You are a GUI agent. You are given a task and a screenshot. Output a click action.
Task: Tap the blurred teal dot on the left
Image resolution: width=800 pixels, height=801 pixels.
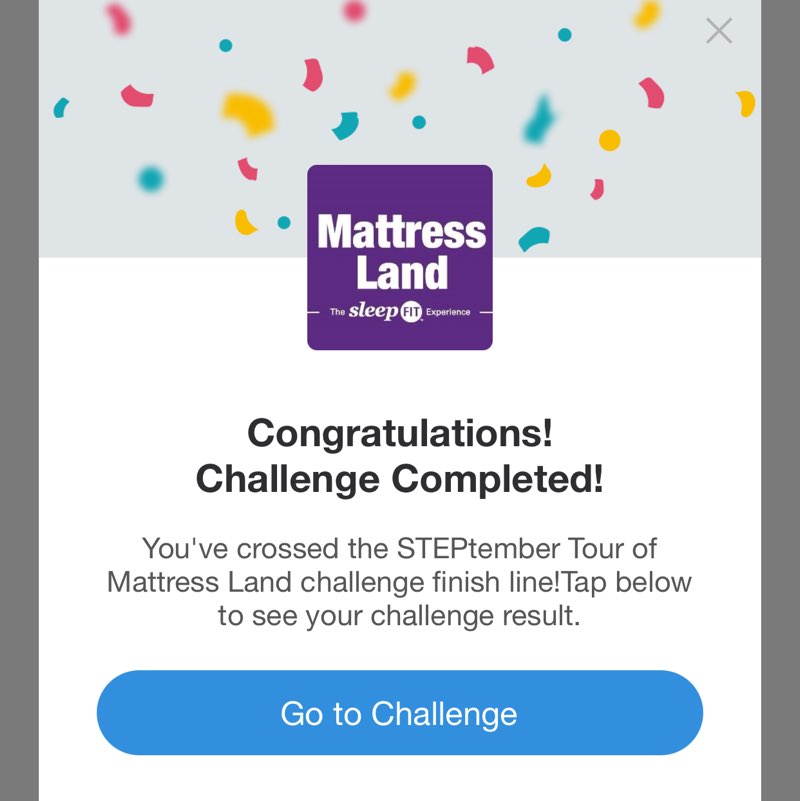coord(150,179)
